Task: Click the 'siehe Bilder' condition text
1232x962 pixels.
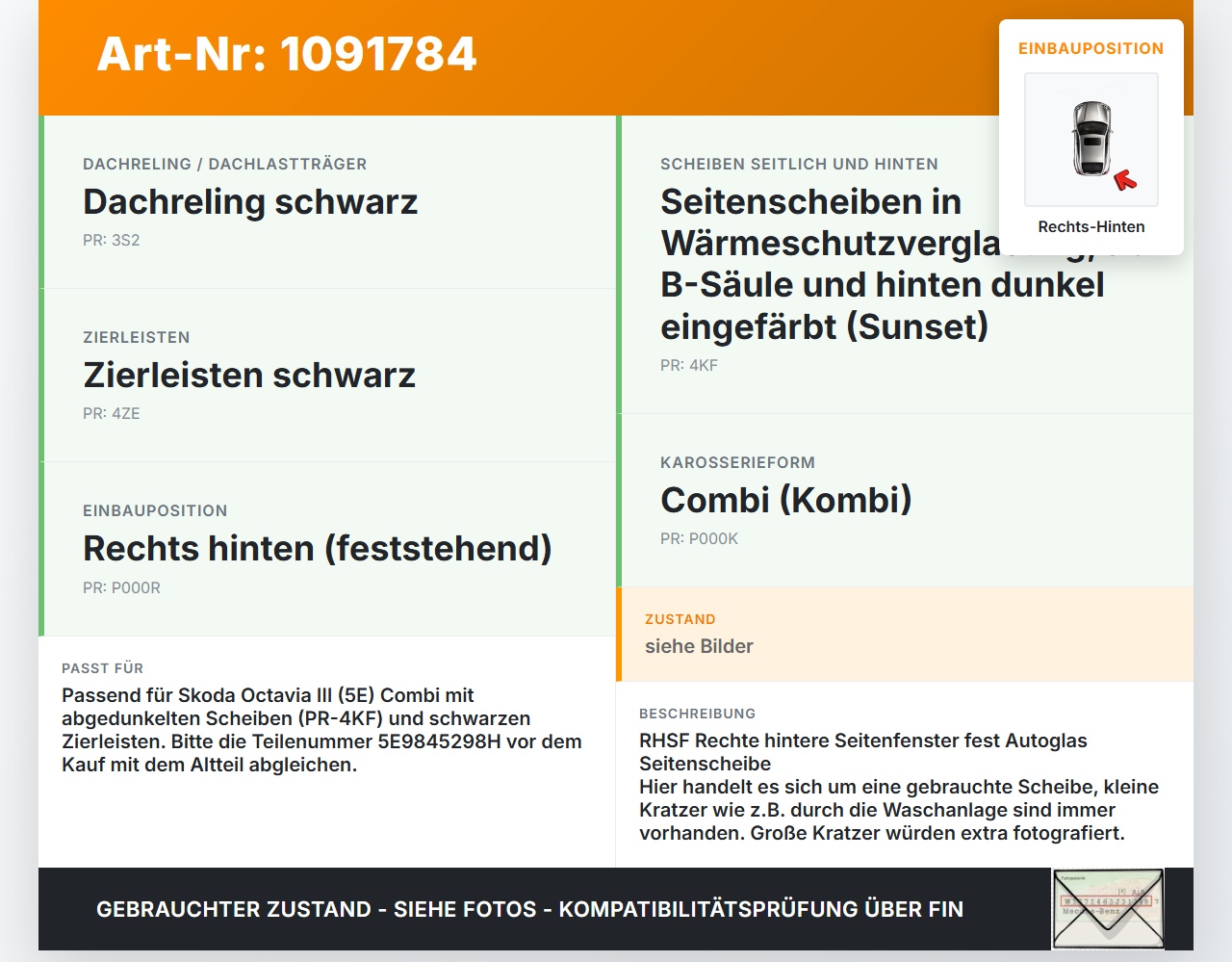Action: coord(699,646)
